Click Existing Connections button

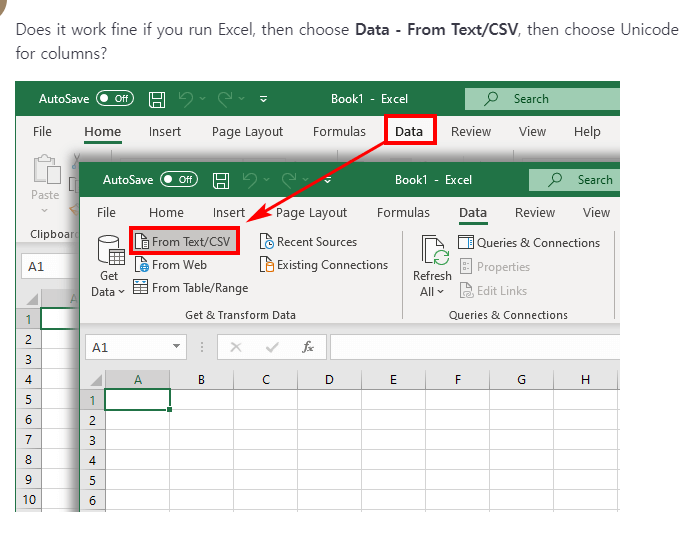coord(324,264)
